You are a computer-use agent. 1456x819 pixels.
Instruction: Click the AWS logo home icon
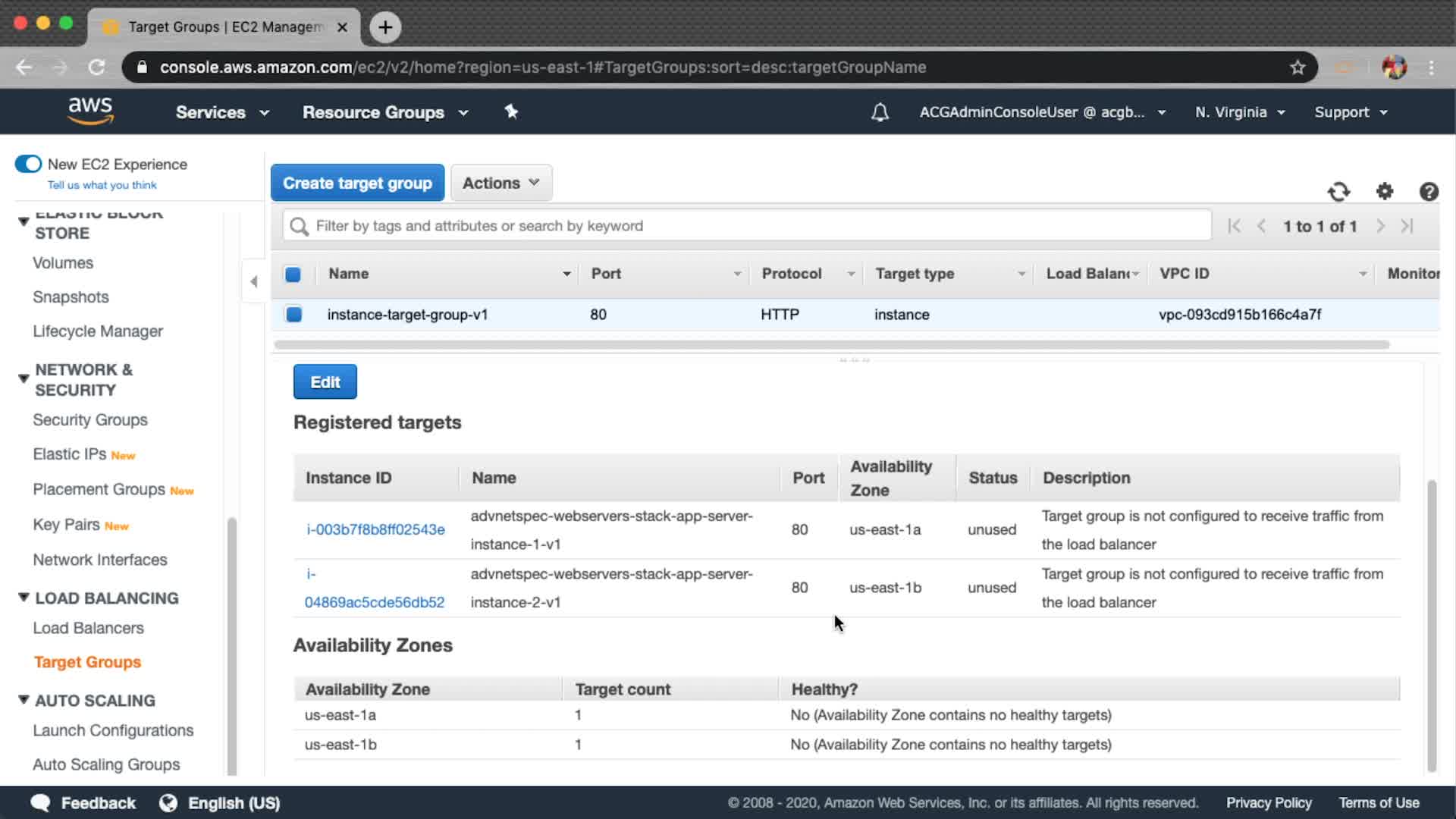[90, 111]
